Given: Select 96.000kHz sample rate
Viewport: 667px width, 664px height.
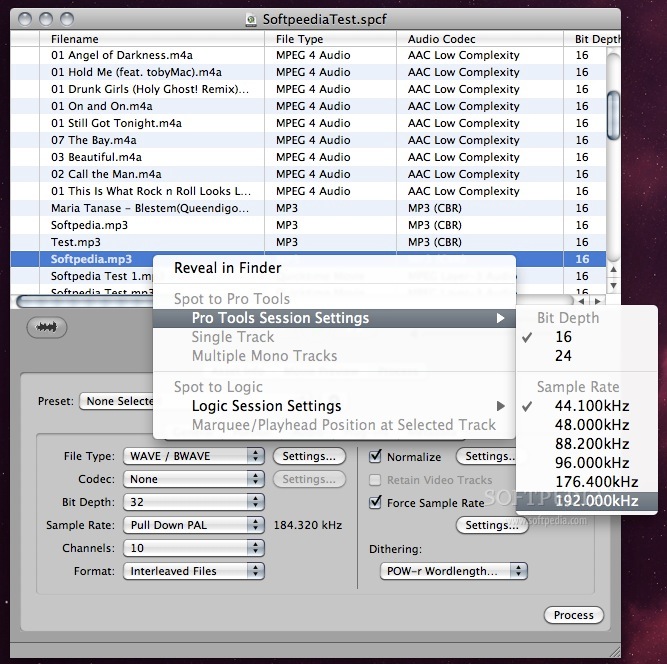Looking at the screenshot, I should (587, 463).
